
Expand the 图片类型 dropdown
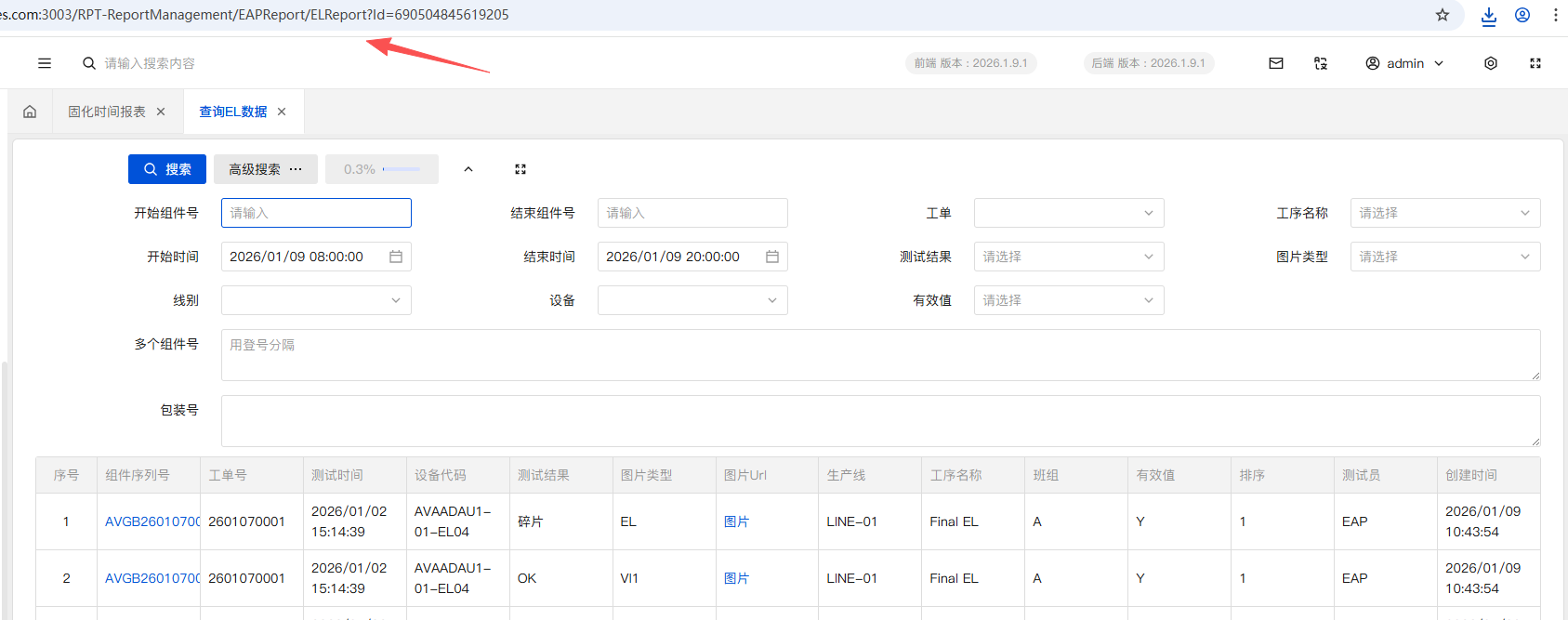[x=1445, y=257]
